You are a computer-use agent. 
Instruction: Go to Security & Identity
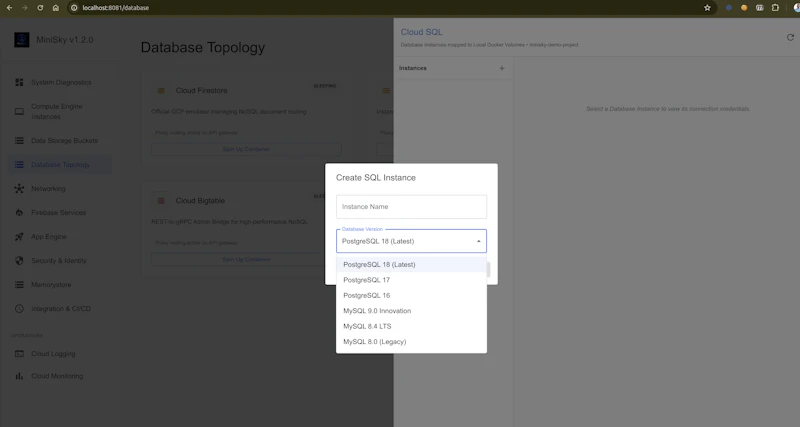click(60, 261)
